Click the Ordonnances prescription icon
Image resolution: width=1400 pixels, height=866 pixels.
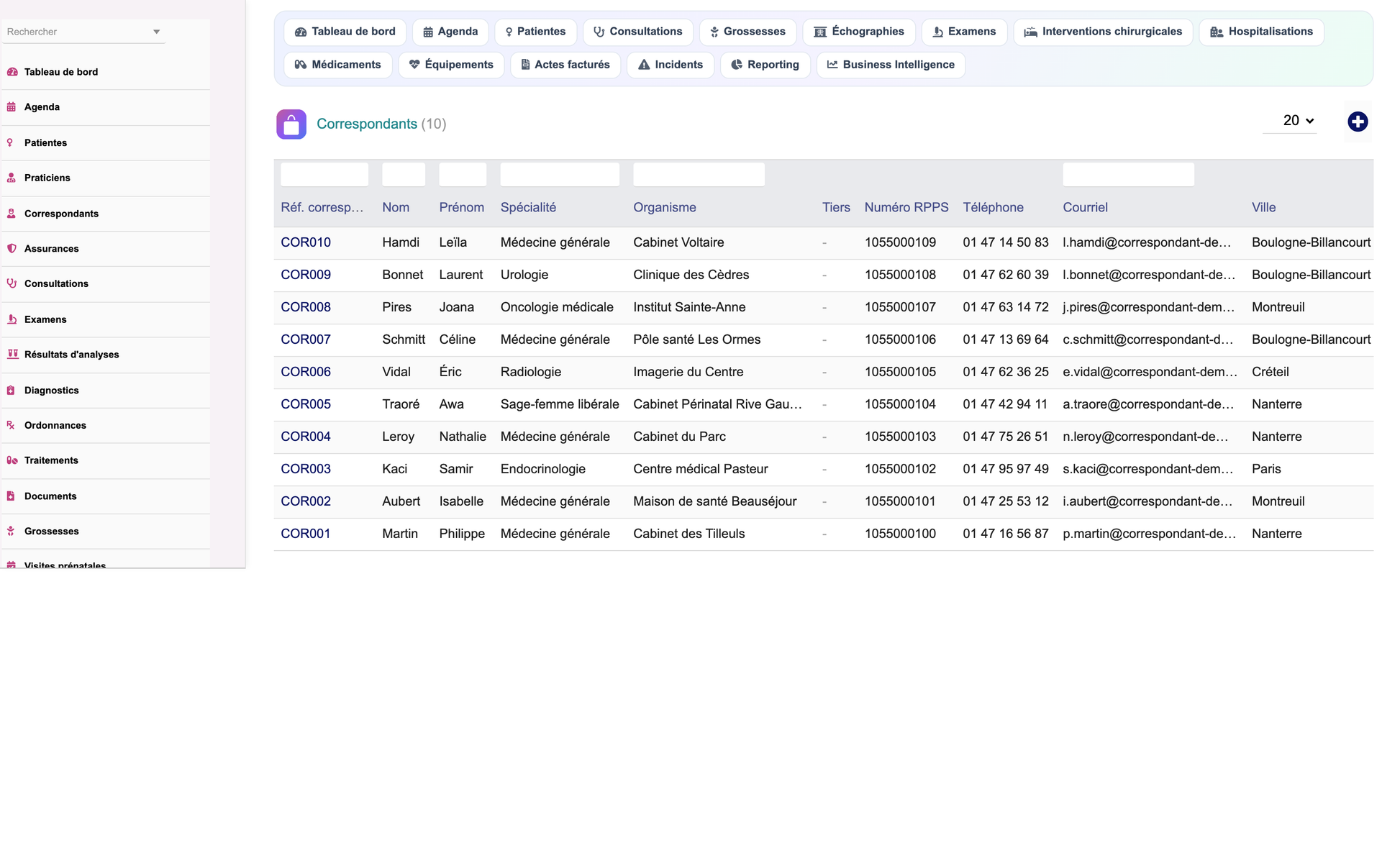(x=11, y=425)
